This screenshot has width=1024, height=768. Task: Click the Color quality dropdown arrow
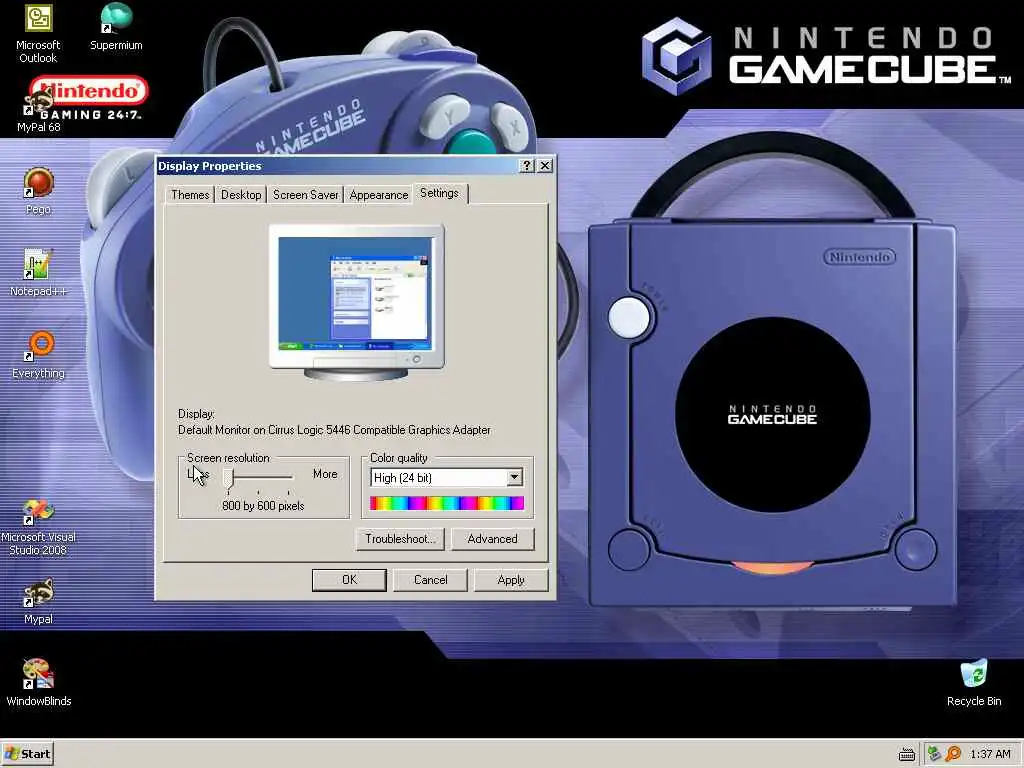pos(515,478)
